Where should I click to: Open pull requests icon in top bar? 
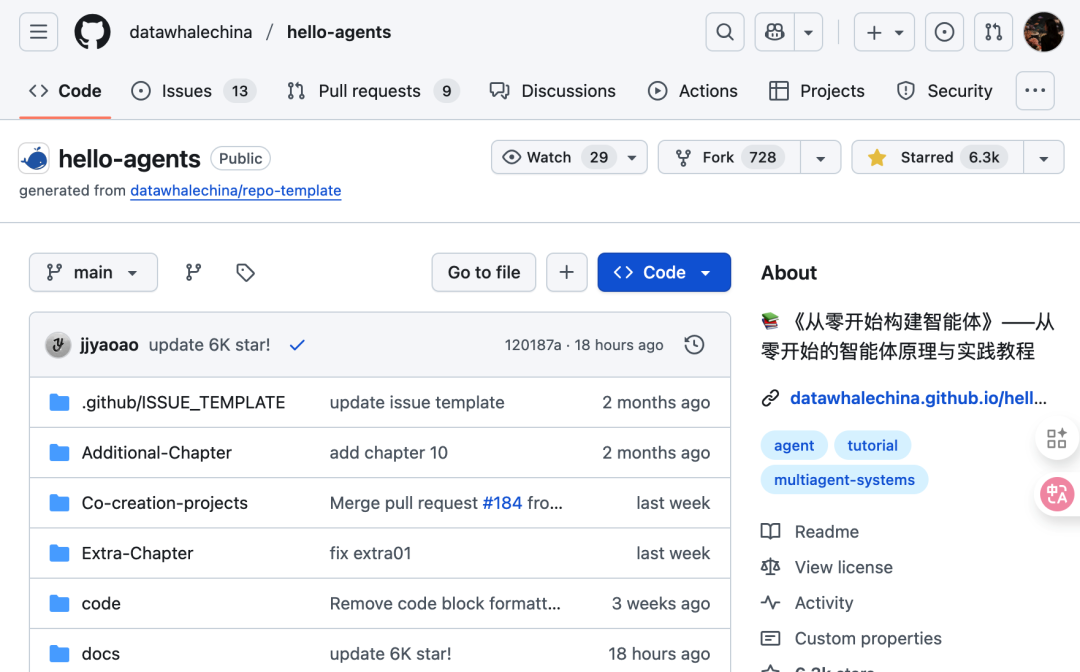click(x=993, y=31)
